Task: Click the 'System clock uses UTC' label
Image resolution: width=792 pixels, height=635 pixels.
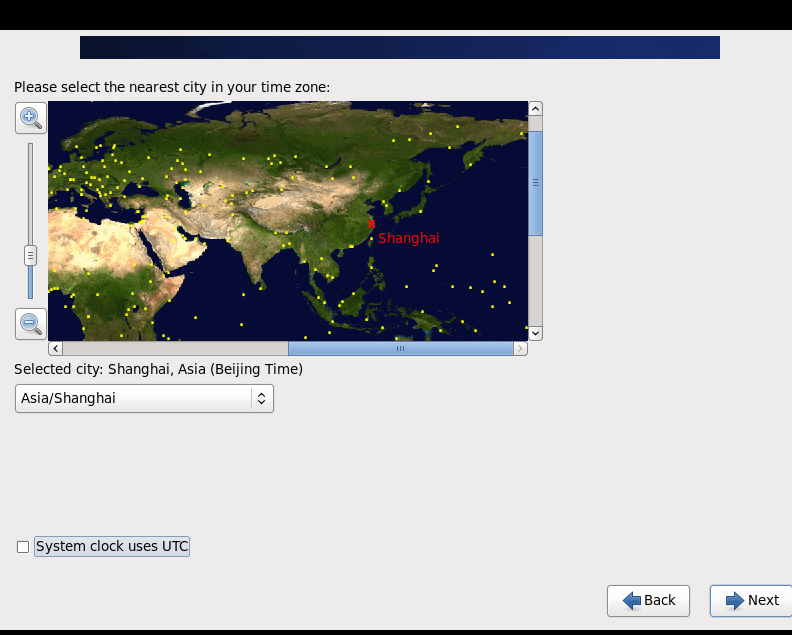Action: [x=112, y=547]
